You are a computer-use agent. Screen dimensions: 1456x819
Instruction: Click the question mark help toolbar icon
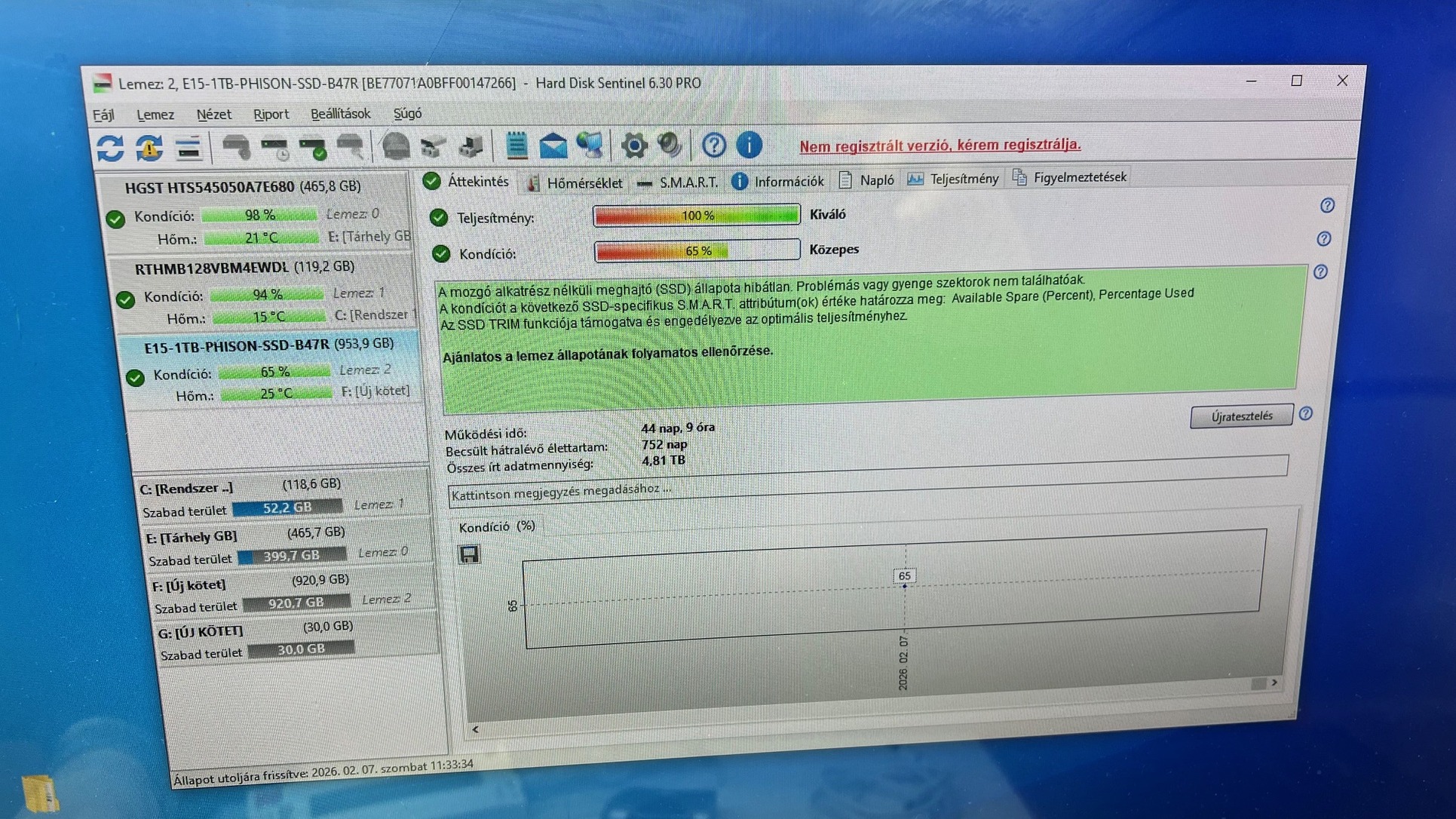tap(713, 145)
